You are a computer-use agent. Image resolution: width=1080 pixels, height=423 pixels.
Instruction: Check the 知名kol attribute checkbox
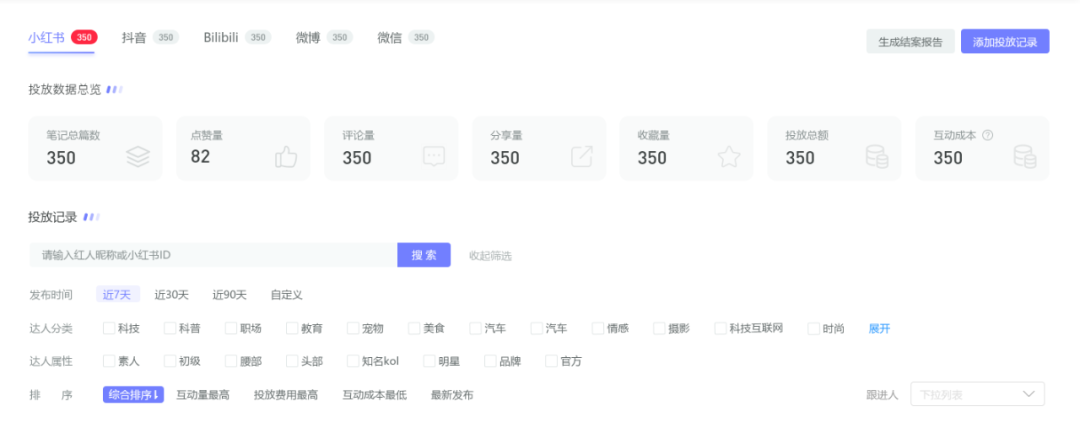pyautogui.click(x=353, y=361)
